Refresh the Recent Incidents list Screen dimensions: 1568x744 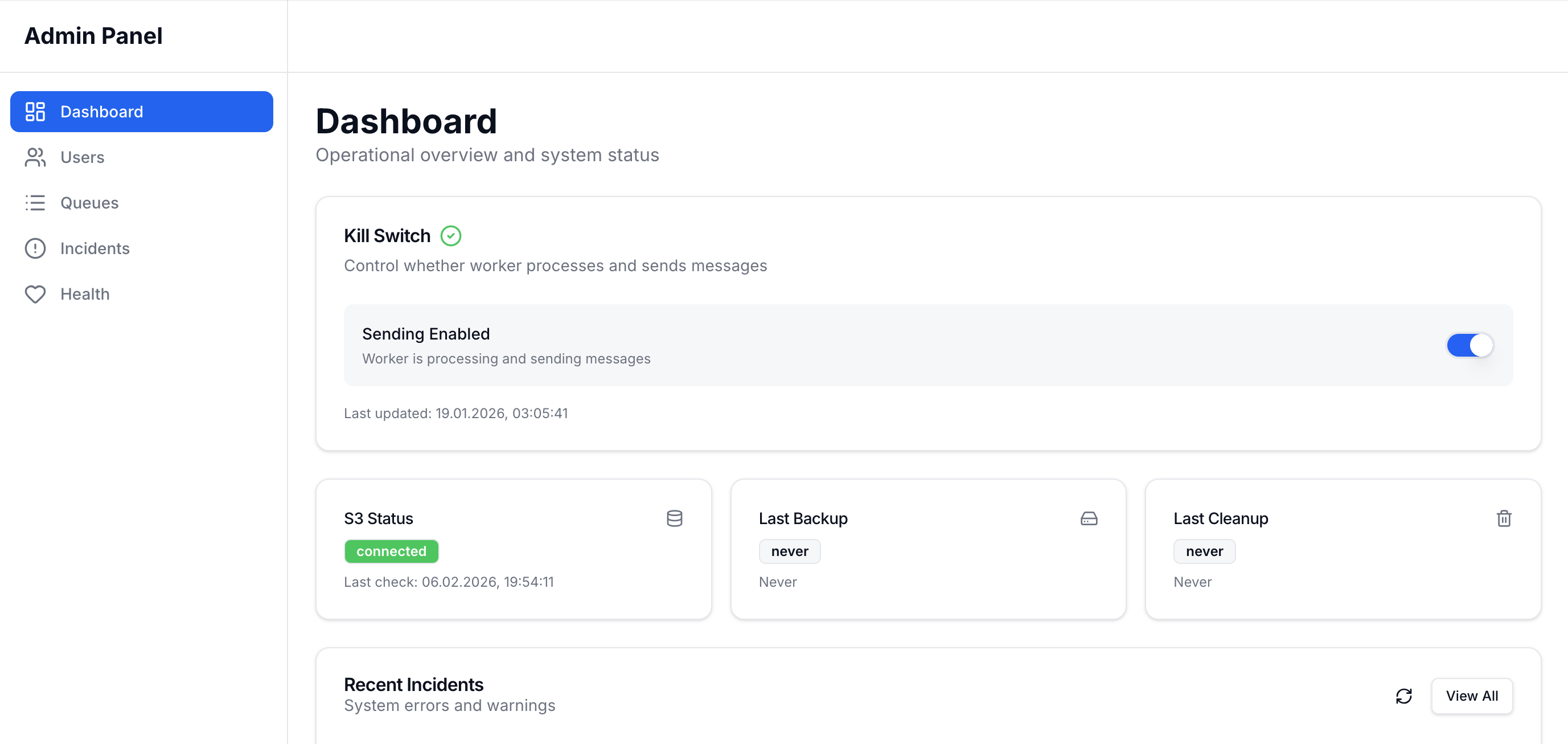[x=1403, y=696]
